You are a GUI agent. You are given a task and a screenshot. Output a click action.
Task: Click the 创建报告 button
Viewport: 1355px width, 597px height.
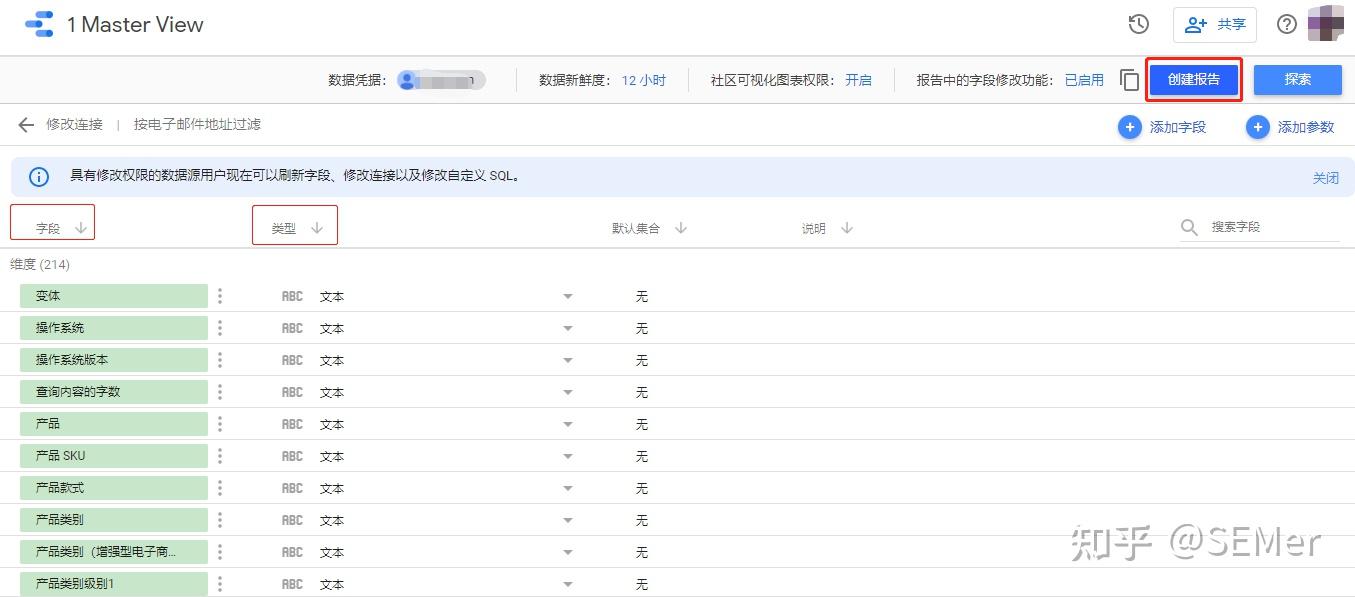pos(1194,80)
